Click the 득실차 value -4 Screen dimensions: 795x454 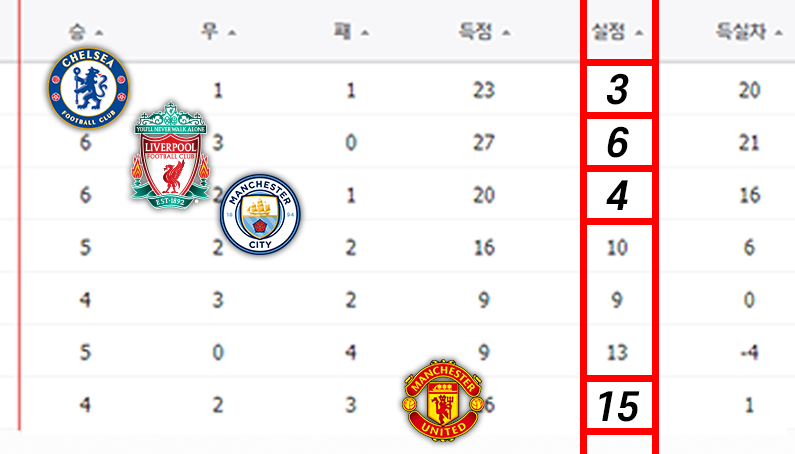pos(748,352)
